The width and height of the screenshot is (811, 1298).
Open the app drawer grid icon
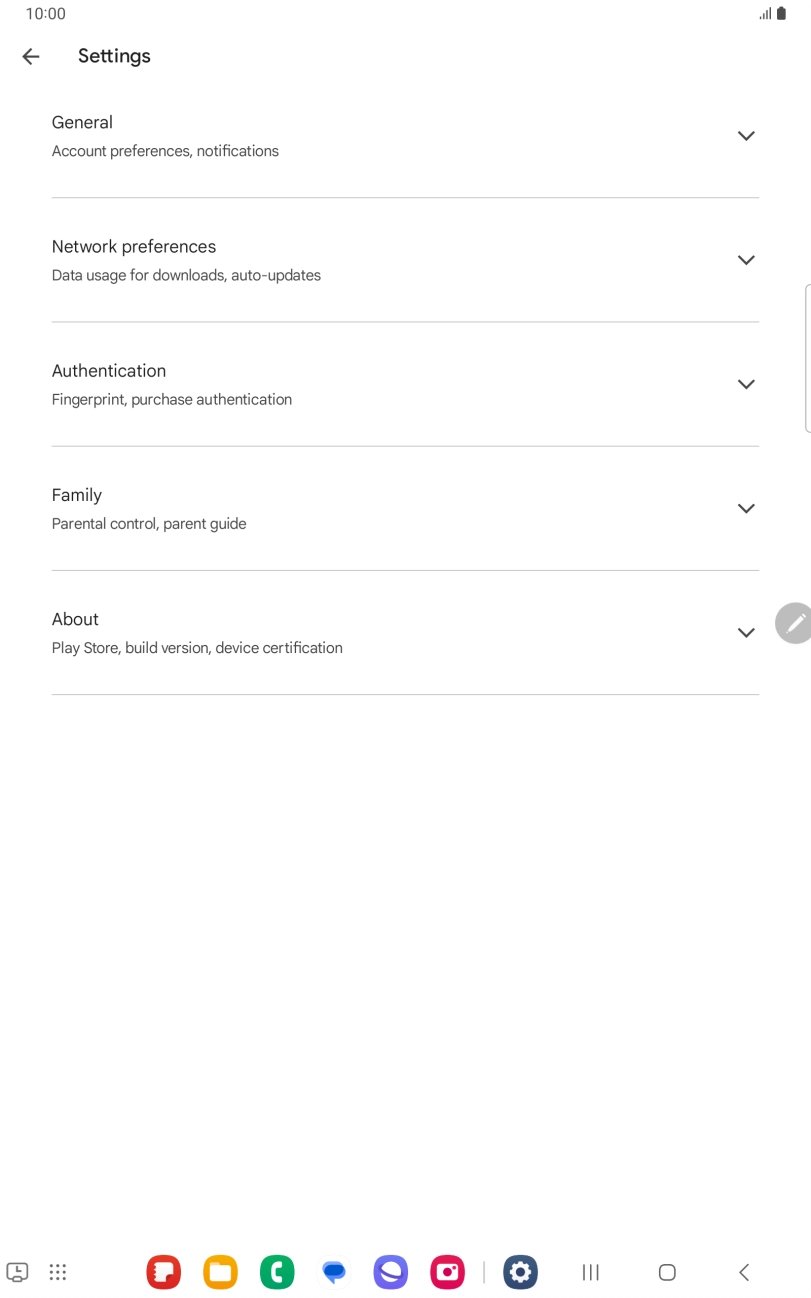(58, 1272)
